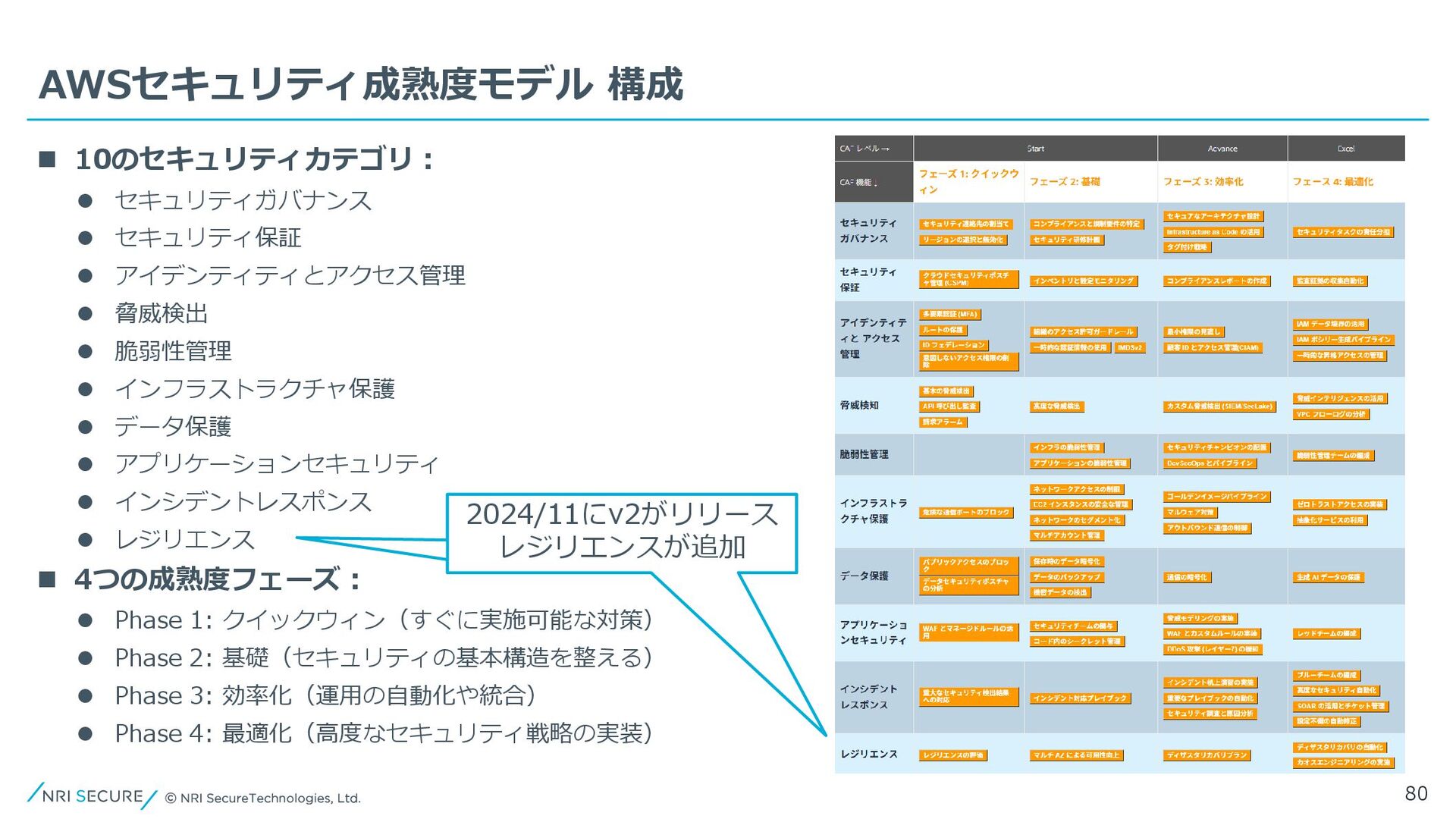The height and width of the screenshot is (819, 1456).
Task: Select the heading '10のセキュリティカテゴリ：'
Action: coord(254,159)
